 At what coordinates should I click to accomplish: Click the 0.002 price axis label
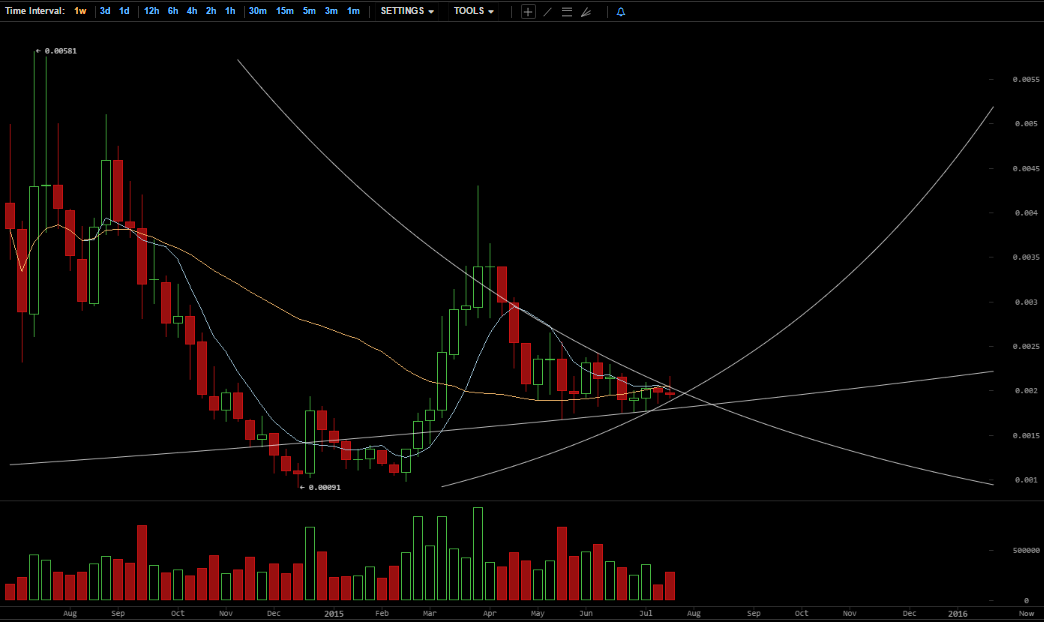(x=1026, y=391)
